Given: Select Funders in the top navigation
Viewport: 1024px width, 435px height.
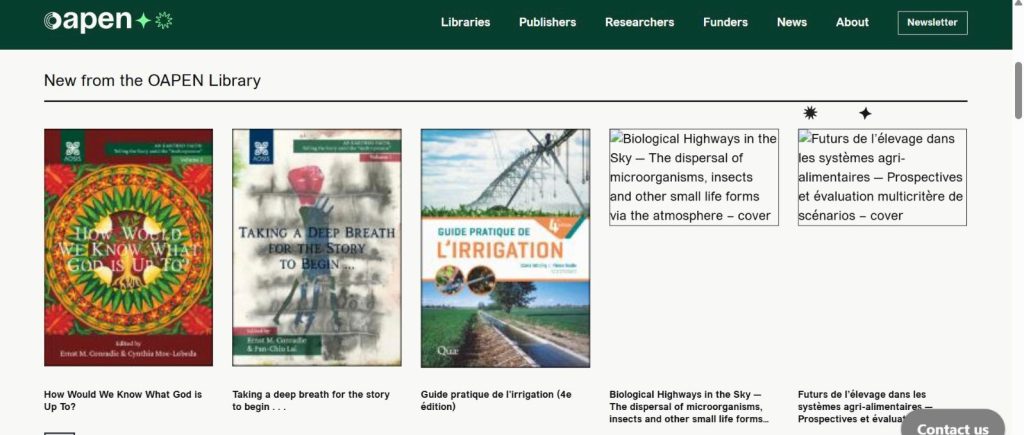Looking at the screenshot, I should coord(725,22).
